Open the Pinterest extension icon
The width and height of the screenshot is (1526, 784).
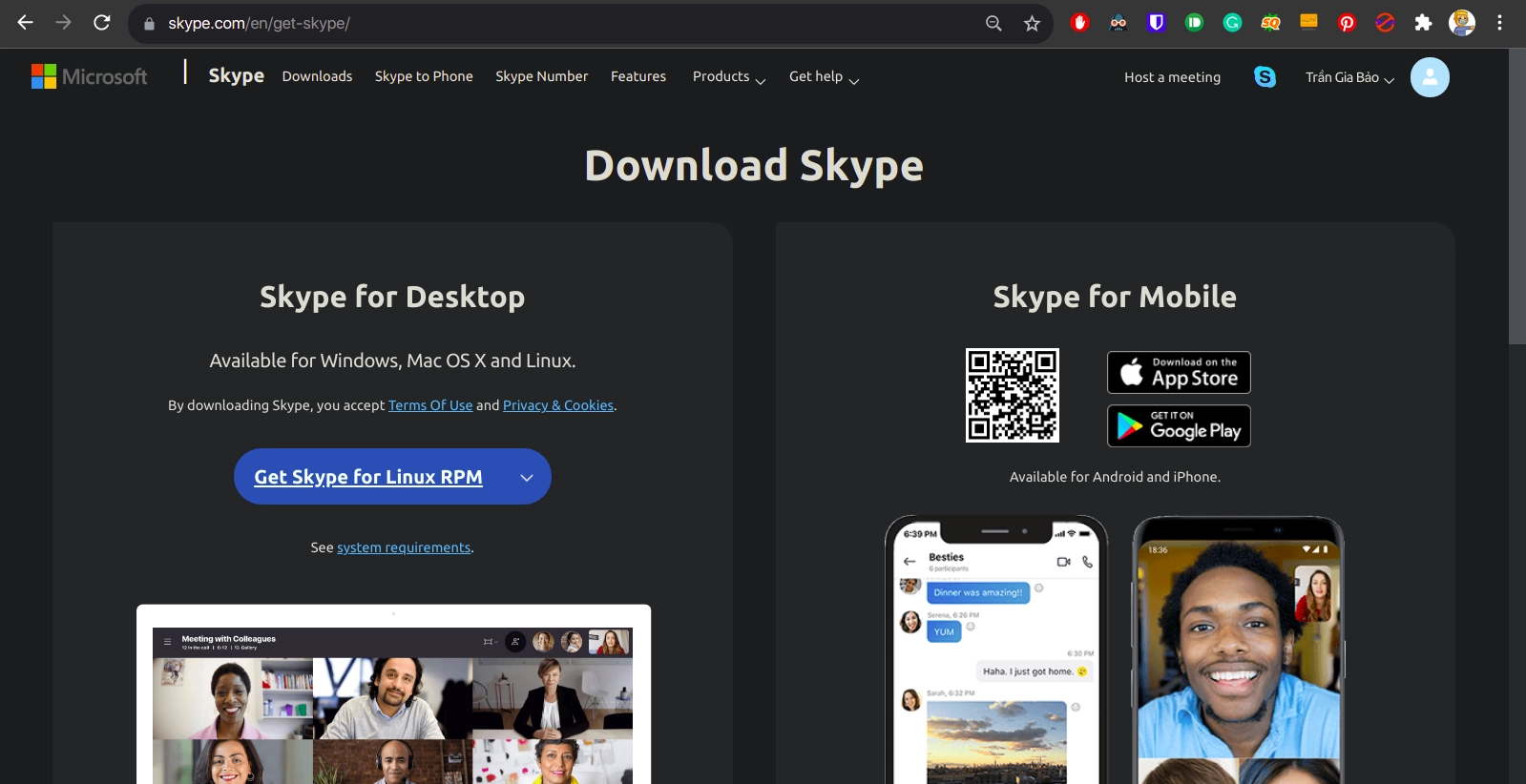1347,23
